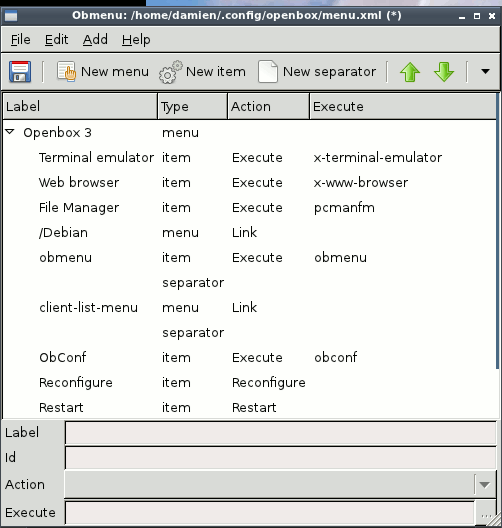Close the Obmenu window
Image resolution: width=502 pixels, height=528 pixels.
(x=492, y=16)
